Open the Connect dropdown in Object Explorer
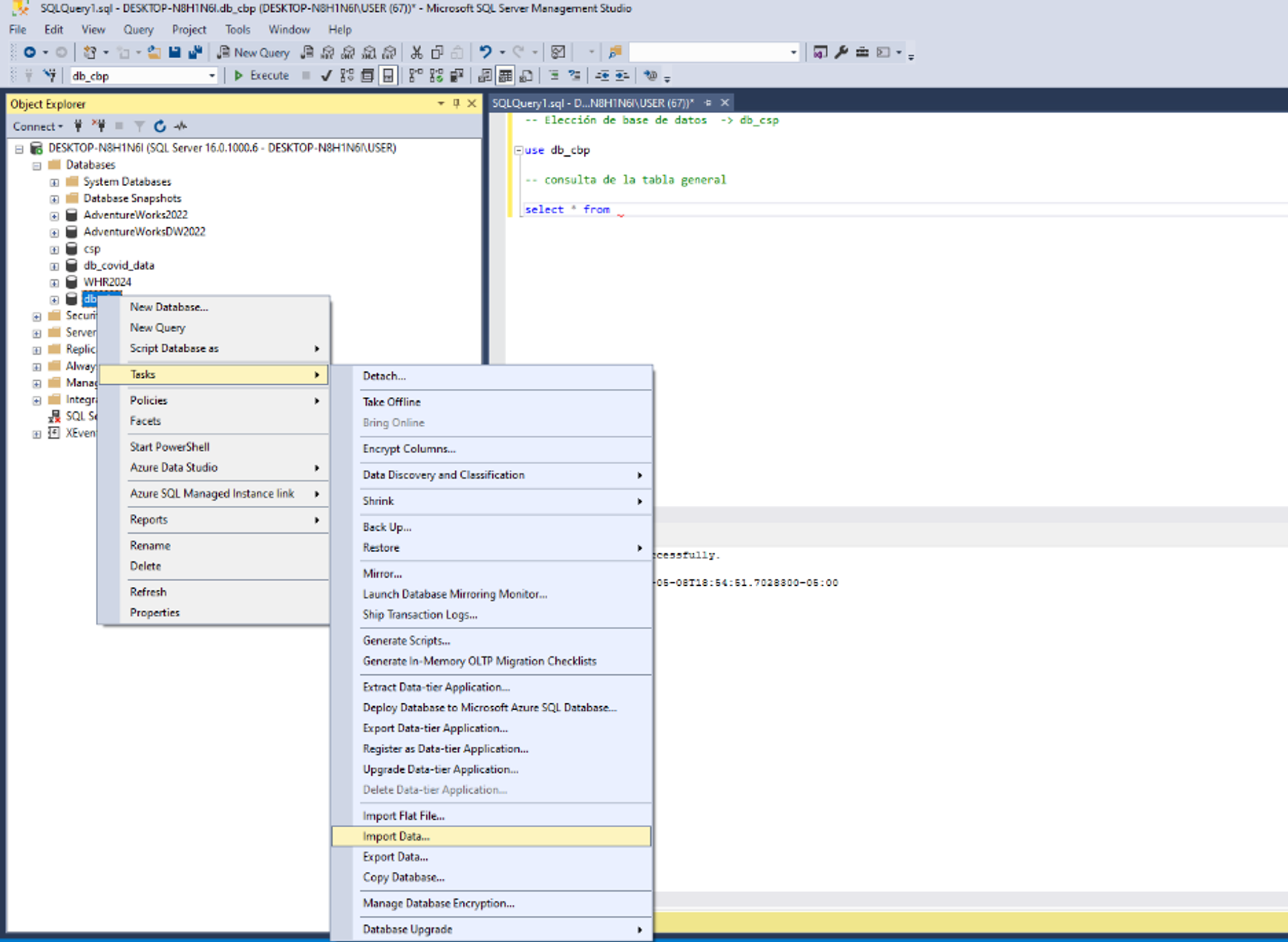The width and height of the screenshot is (1288, 942). [38, 126]
